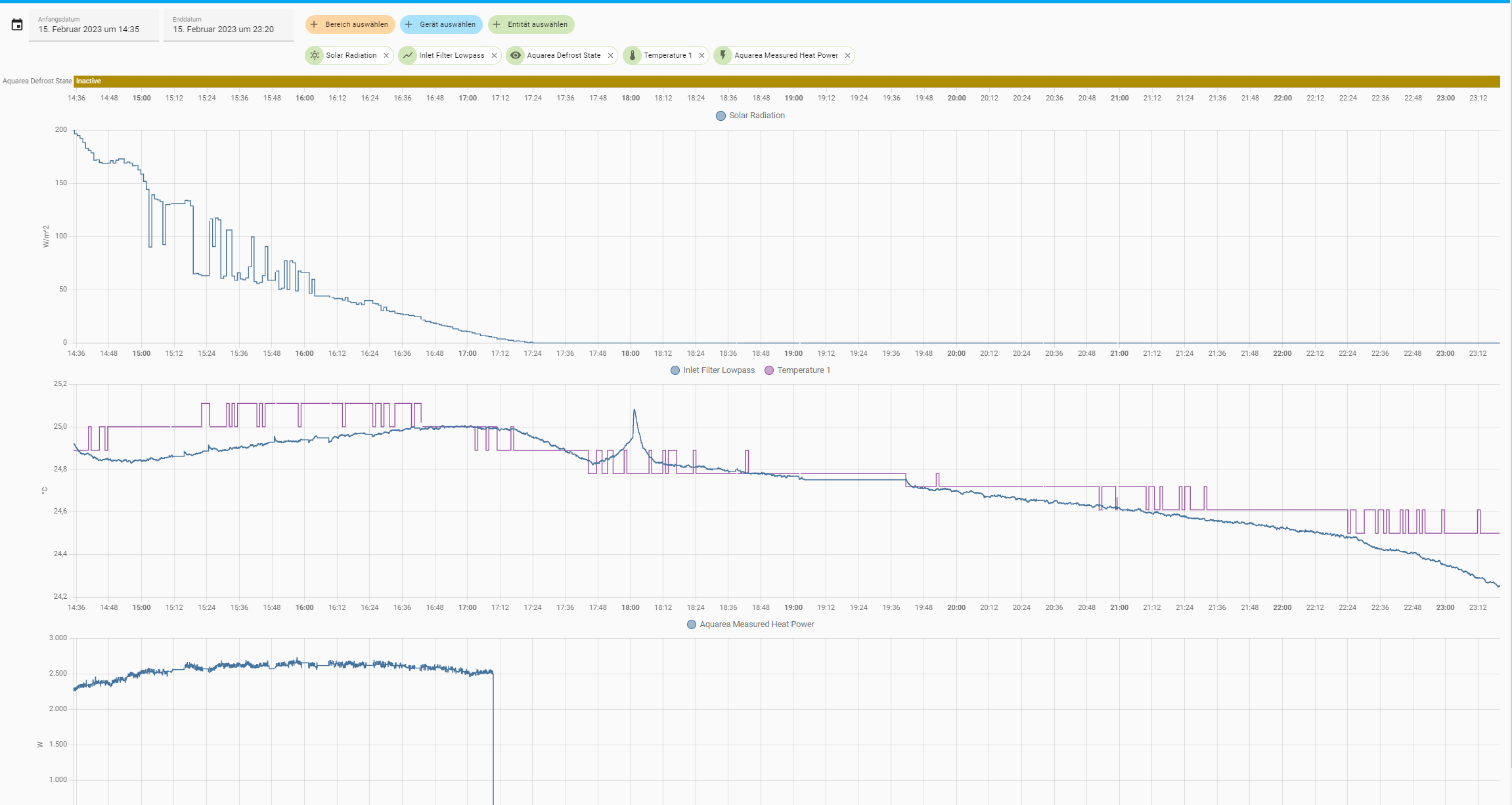Click the Inlet Filter Lowpass chart icon
Image resolution: width=1512 pixels, height=805 pixels.
[409, 55]
